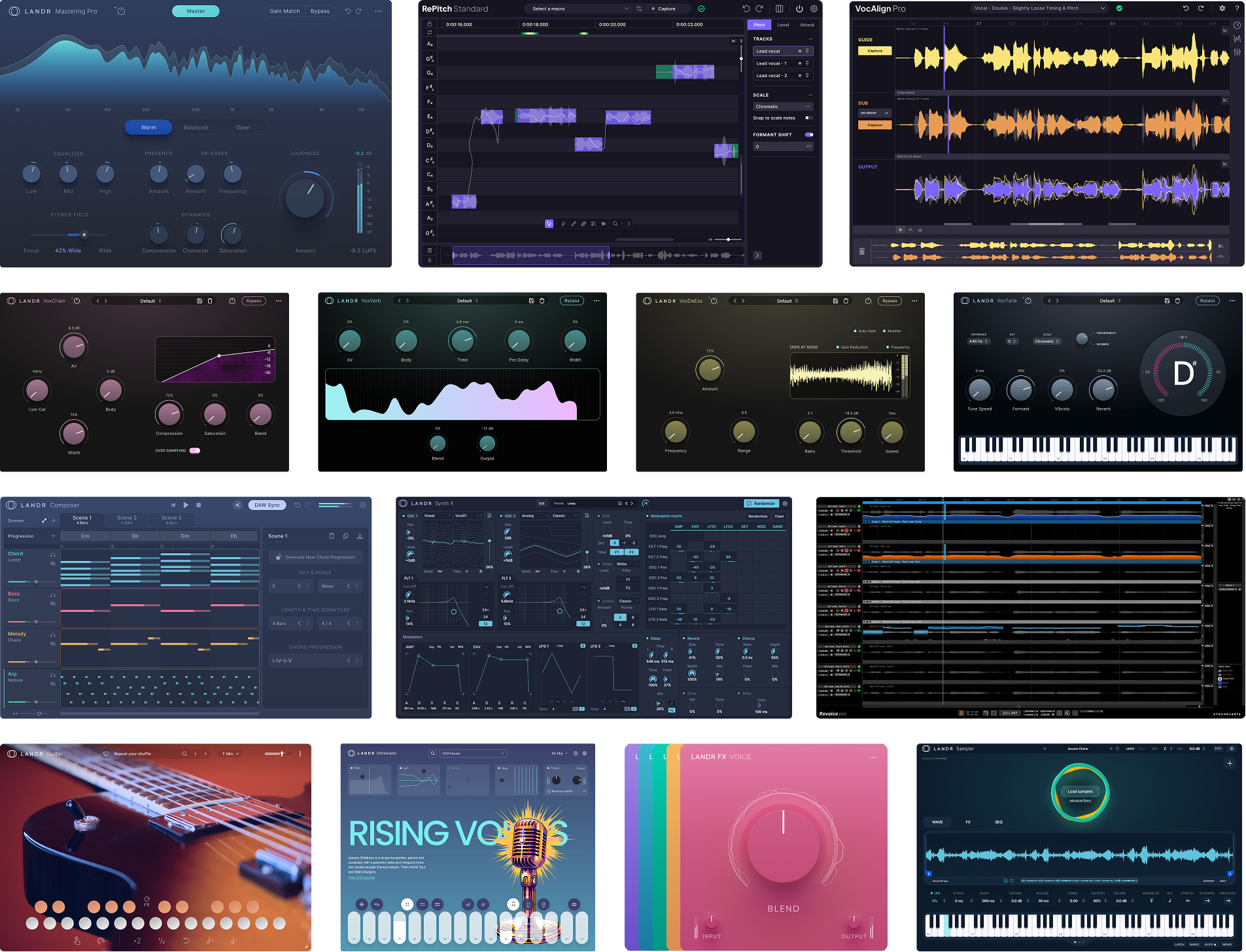Select the Scene 2 tab in Composer
Viewport: 1246px width, 952px height.
click(127, 520)
